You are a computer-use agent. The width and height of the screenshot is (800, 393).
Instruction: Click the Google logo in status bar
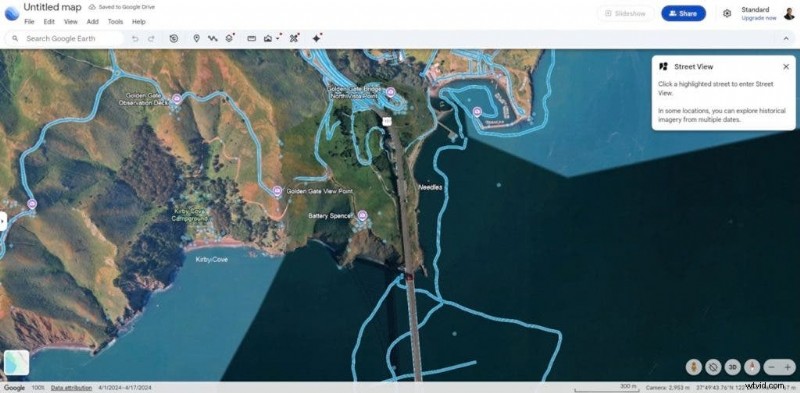14,388
